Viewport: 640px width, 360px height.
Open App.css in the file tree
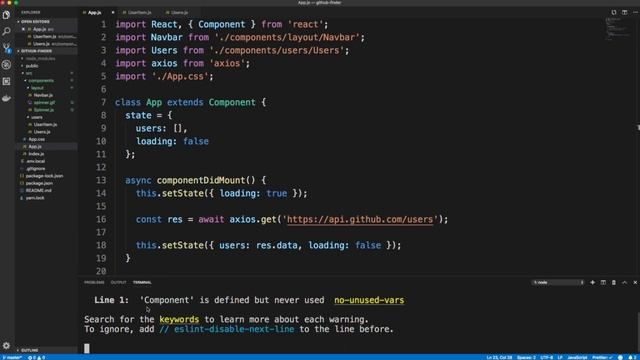click(x=36, y=139)
